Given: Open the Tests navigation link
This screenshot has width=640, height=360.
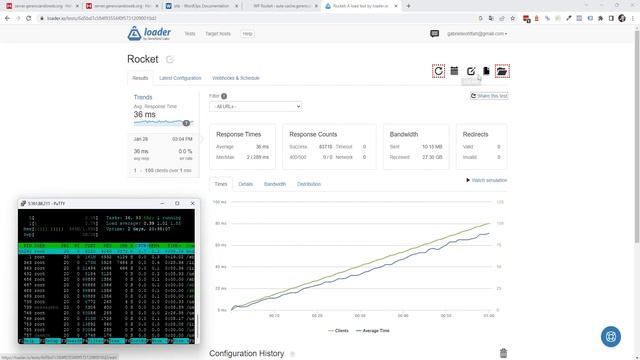Looking at the screenshot, I should pyautogui.click(x=190, y=34).
